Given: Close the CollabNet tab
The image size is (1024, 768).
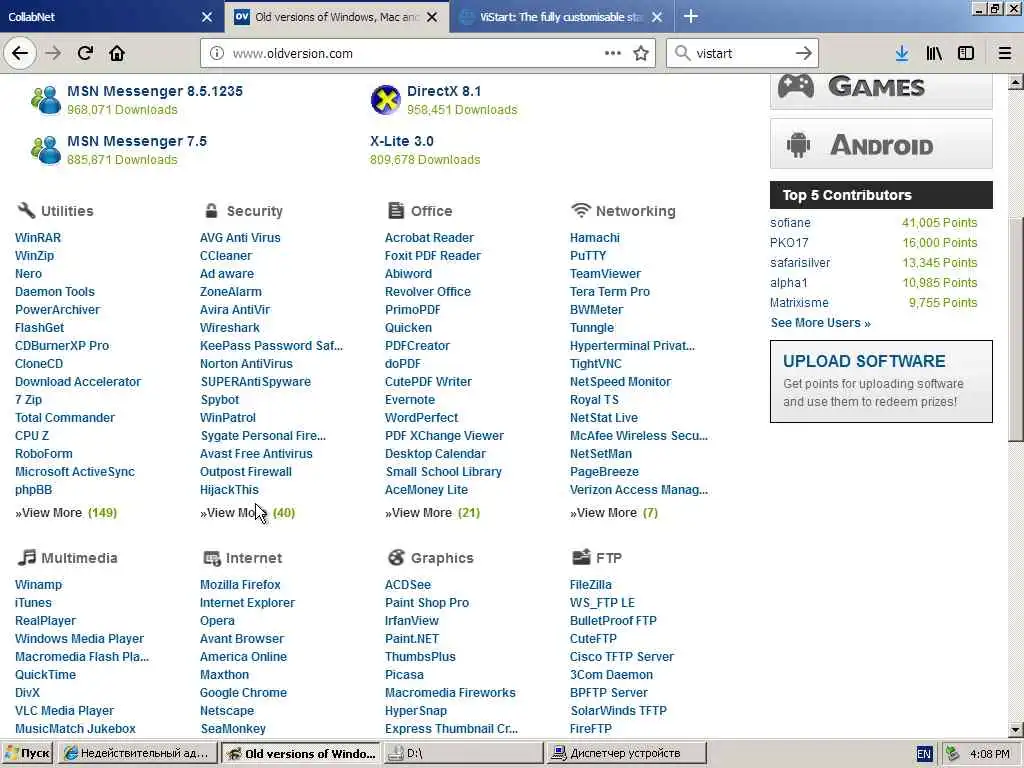Looking at the screenshot, I should [x=207, y=17].
